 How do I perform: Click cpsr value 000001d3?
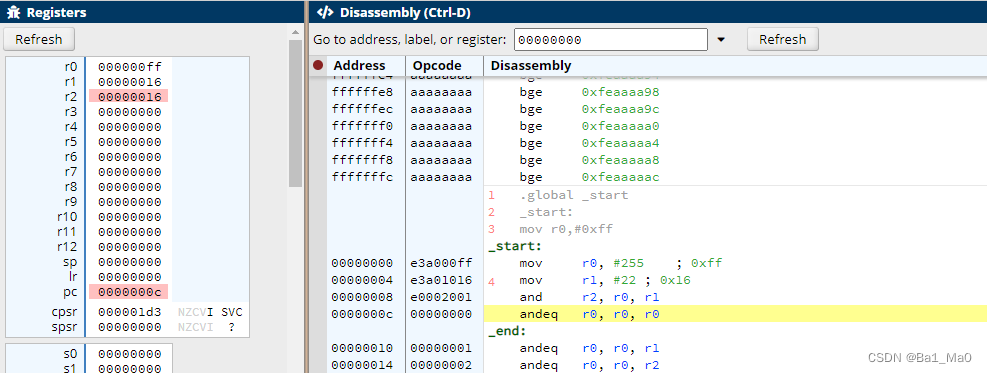pyautogui.click(x=130, y=312)
